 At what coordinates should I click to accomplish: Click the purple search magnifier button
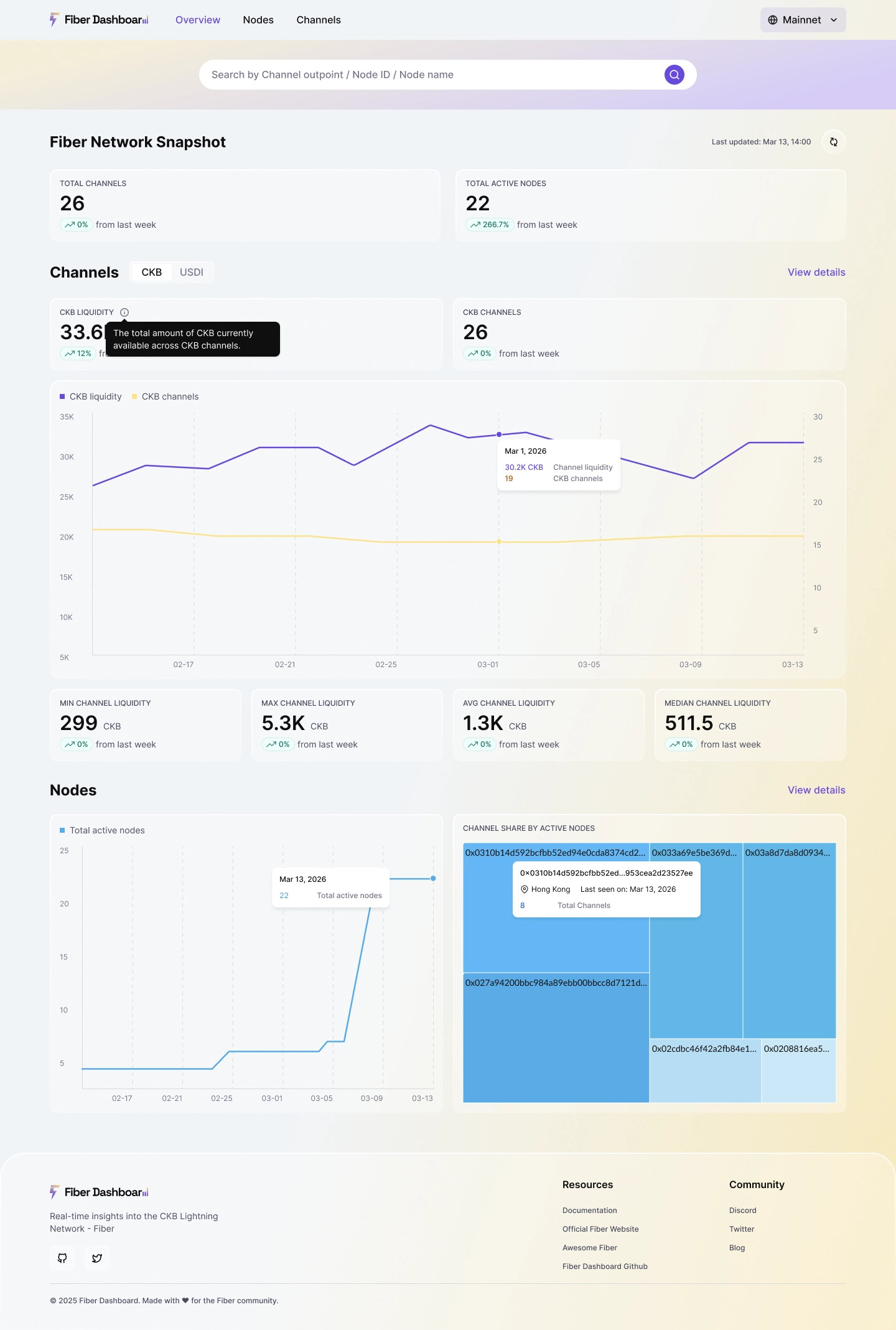674,75
